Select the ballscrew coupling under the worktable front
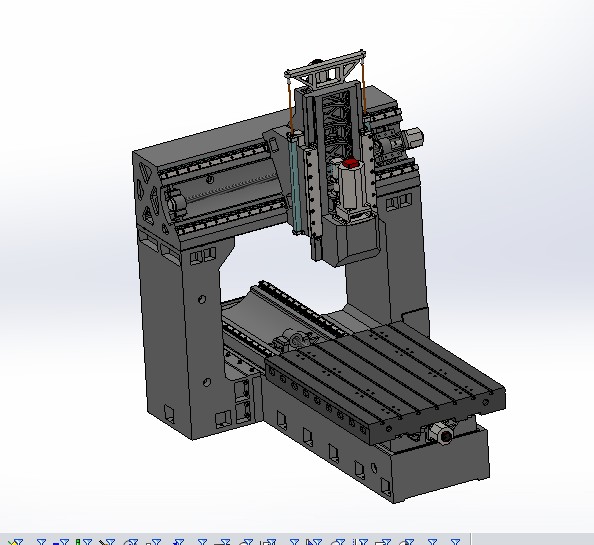The height and width of the screenshot is (545, 594). tap(442, 434)
